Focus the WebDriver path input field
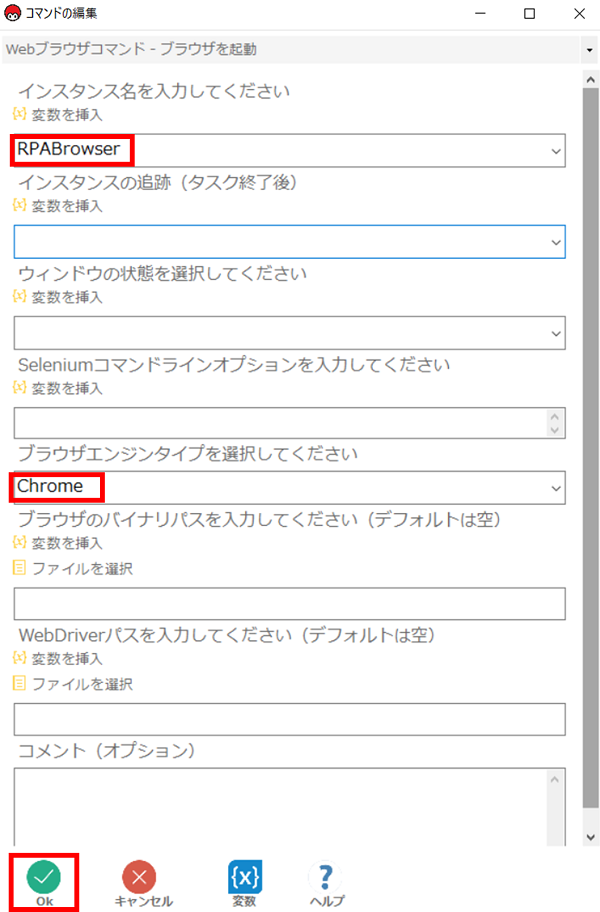This screenshot has width=600, height=912. coord(290,719)
